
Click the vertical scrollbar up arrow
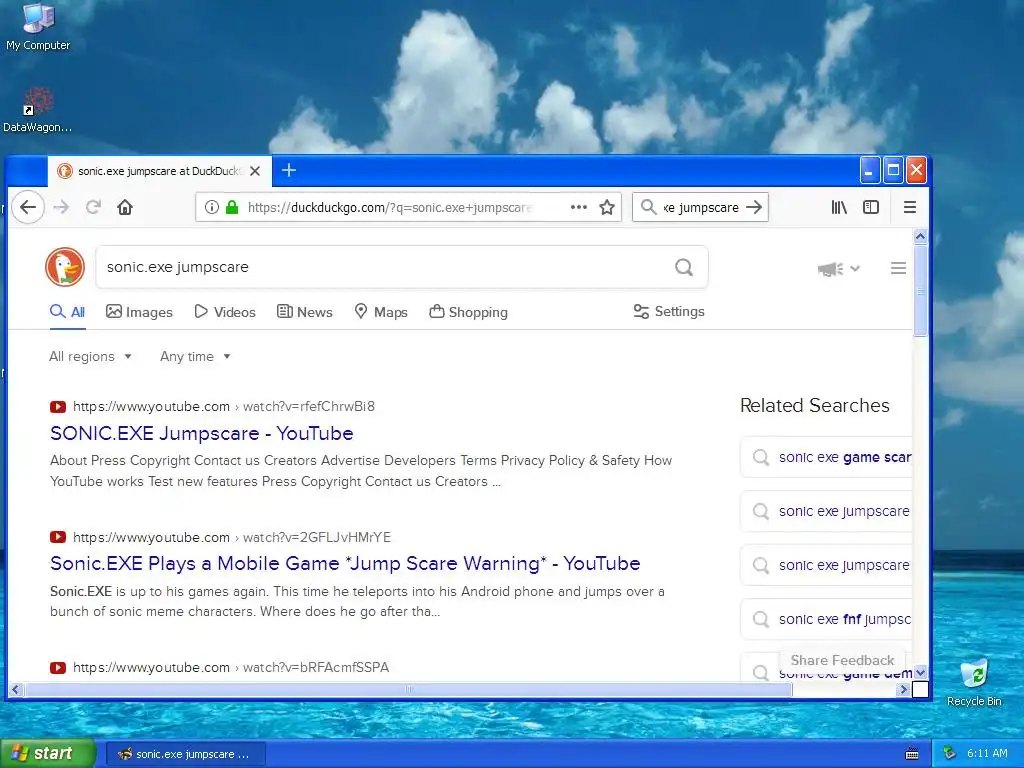pos(921,236)
